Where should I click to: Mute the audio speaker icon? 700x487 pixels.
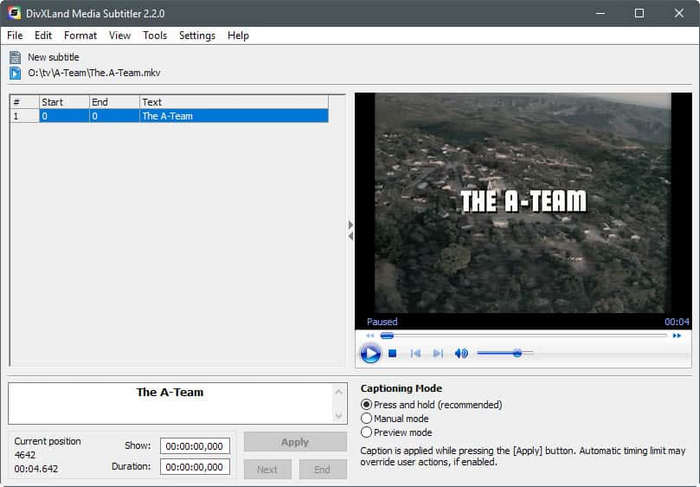click(461, 354)
